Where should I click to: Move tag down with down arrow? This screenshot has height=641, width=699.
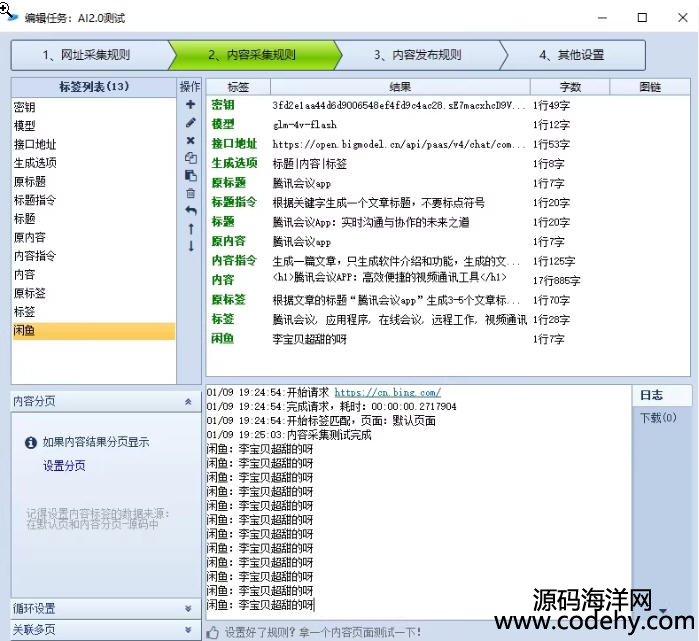191,246
